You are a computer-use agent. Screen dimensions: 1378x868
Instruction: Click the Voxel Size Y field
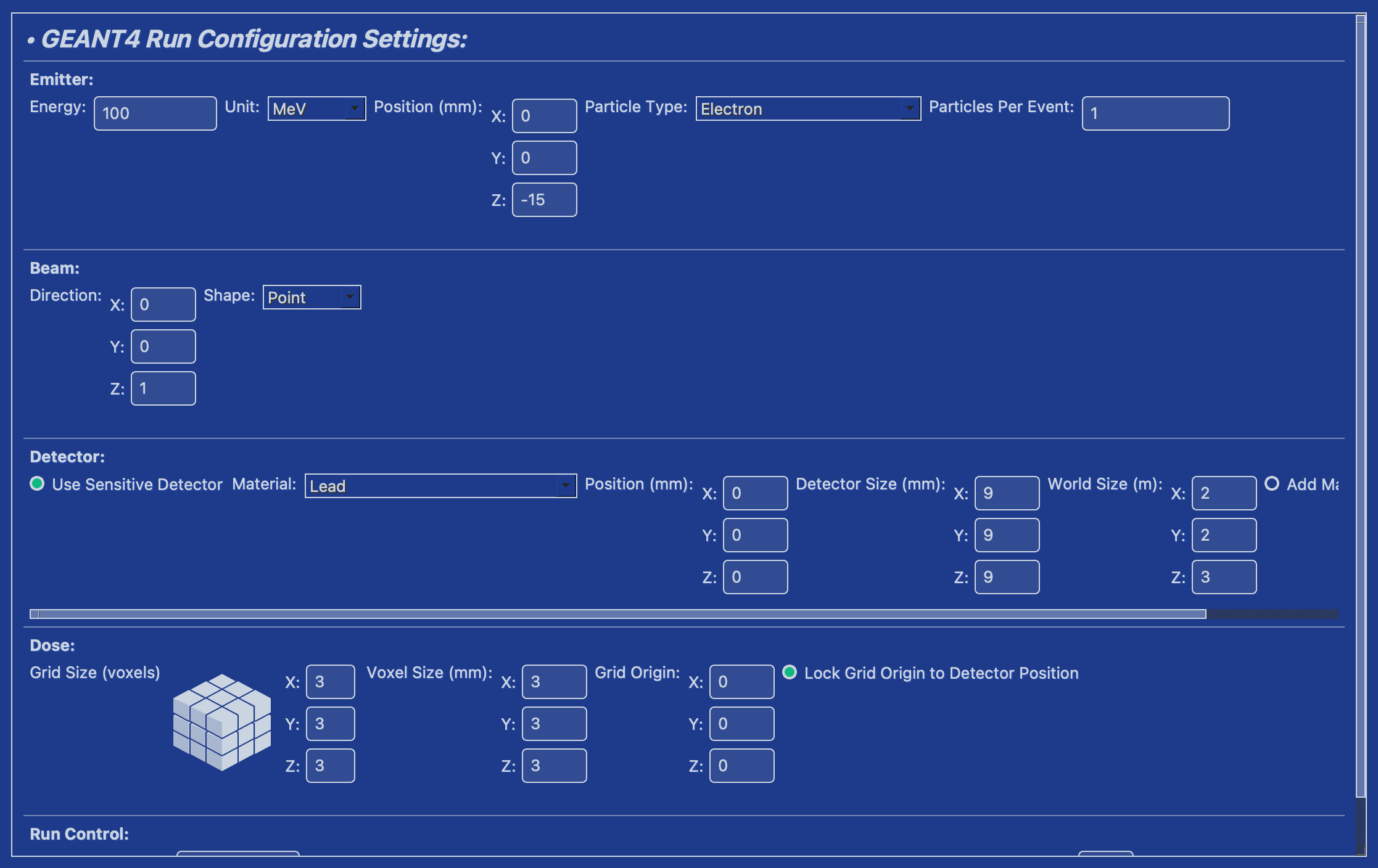coord(555,724)
